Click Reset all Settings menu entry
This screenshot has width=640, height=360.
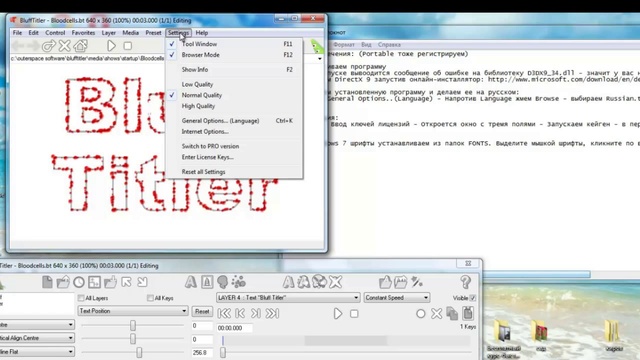coord(234,172)
